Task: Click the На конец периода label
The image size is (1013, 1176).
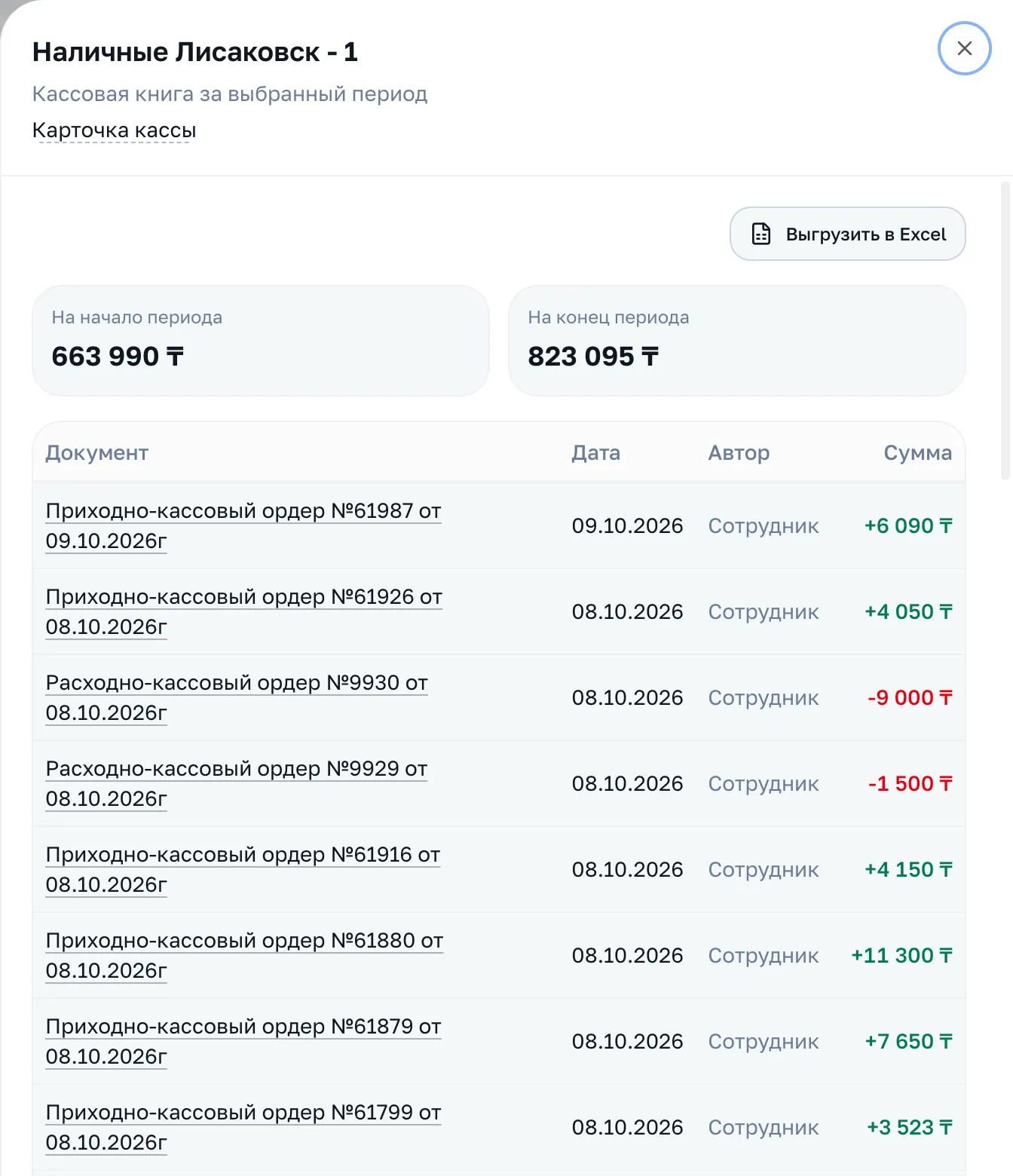Action: point(608,317)
